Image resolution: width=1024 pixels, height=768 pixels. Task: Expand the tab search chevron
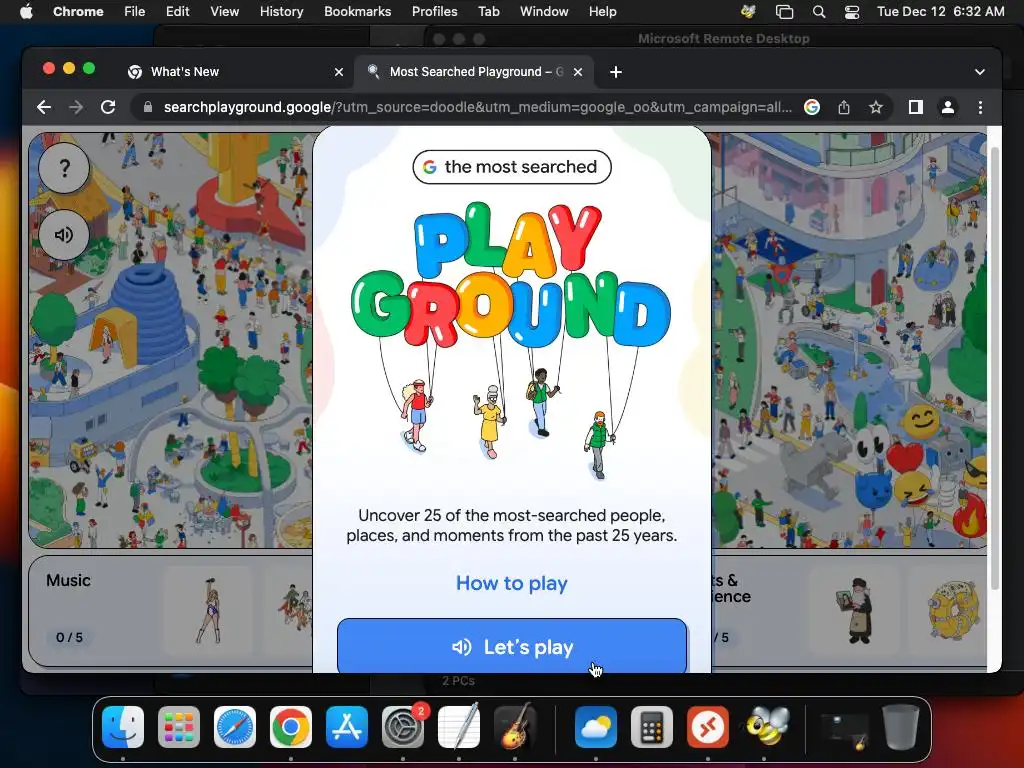(x=980, y=72)
